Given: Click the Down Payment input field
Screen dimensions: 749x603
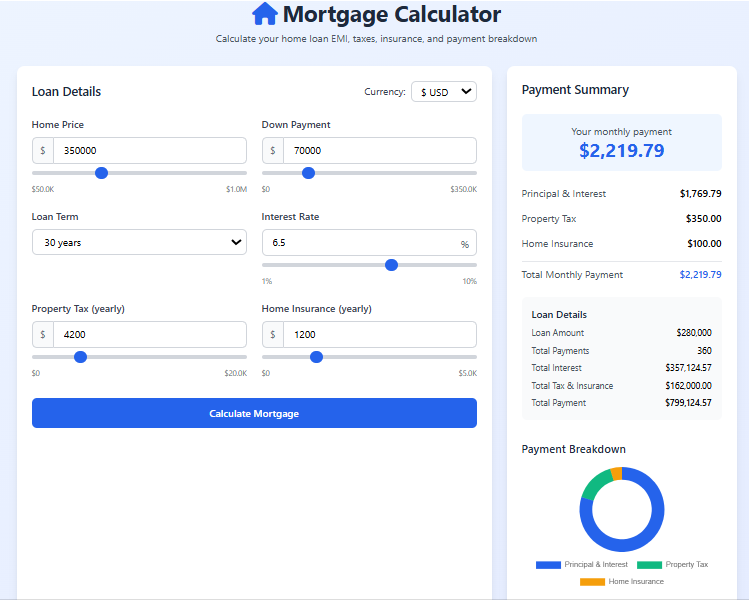Looking at the screenshot, I should 379,151.
